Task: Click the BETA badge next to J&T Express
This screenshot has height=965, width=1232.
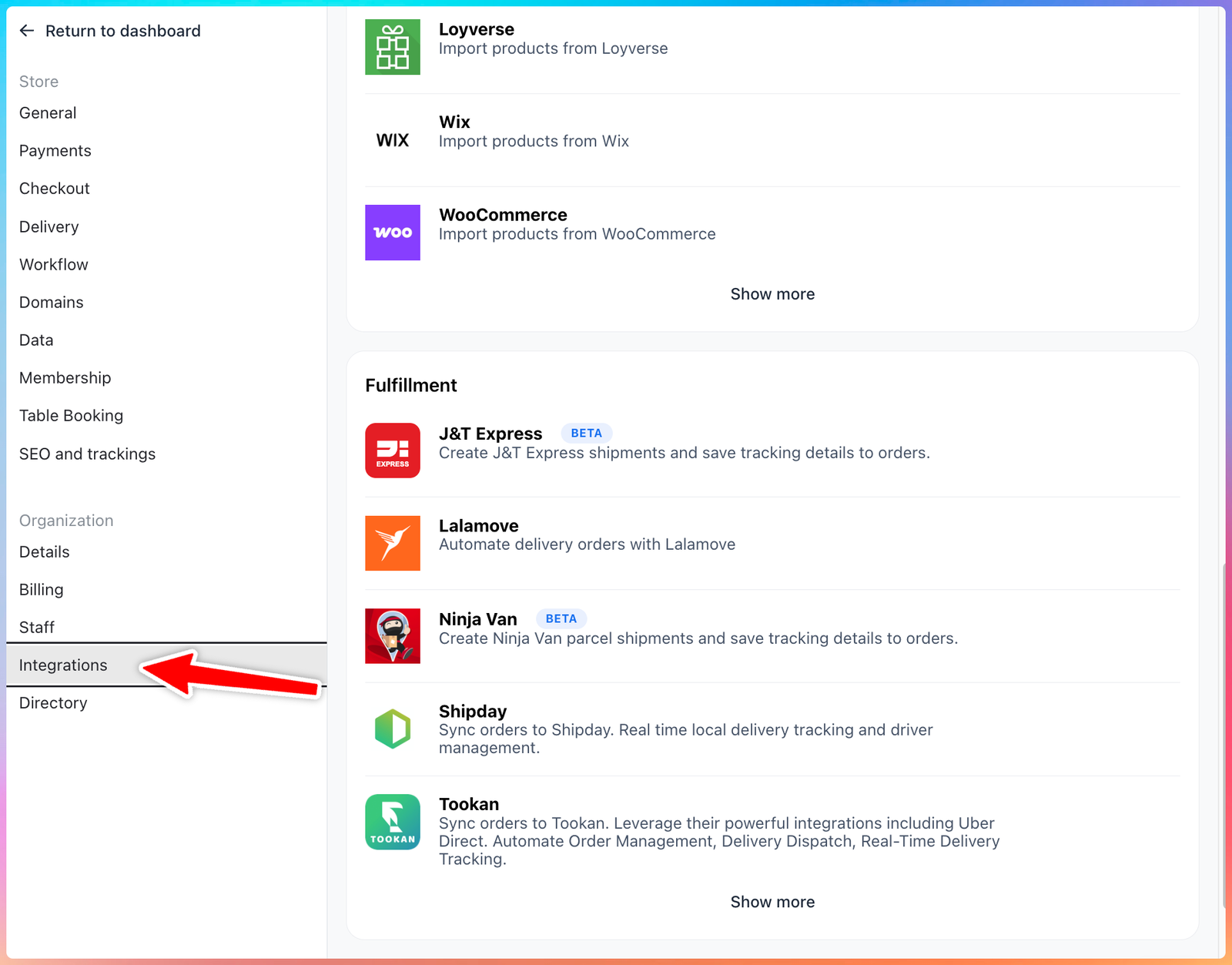Action: click(x=587, y=433)
